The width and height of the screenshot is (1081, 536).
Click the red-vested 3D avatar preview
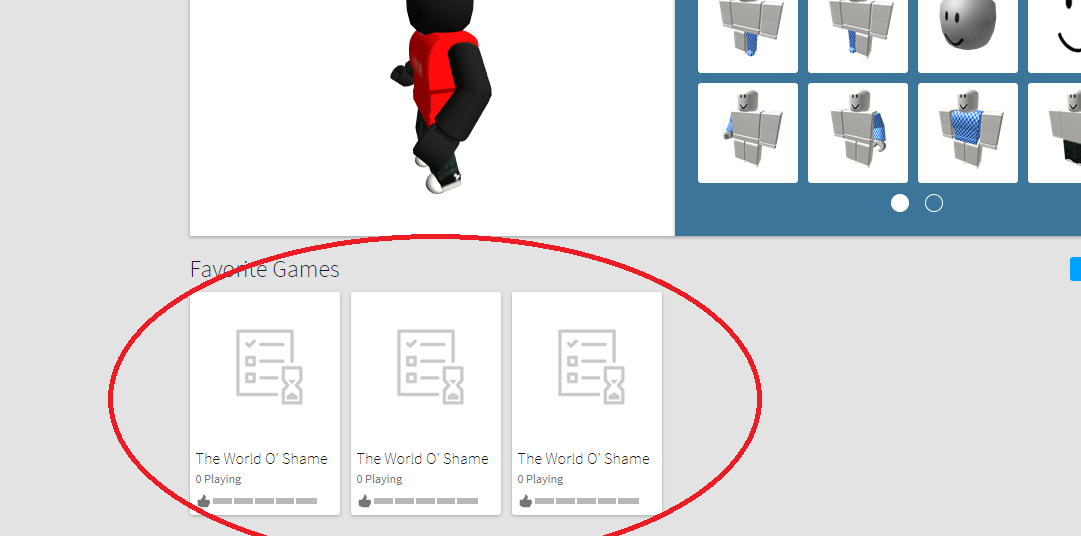438,95
